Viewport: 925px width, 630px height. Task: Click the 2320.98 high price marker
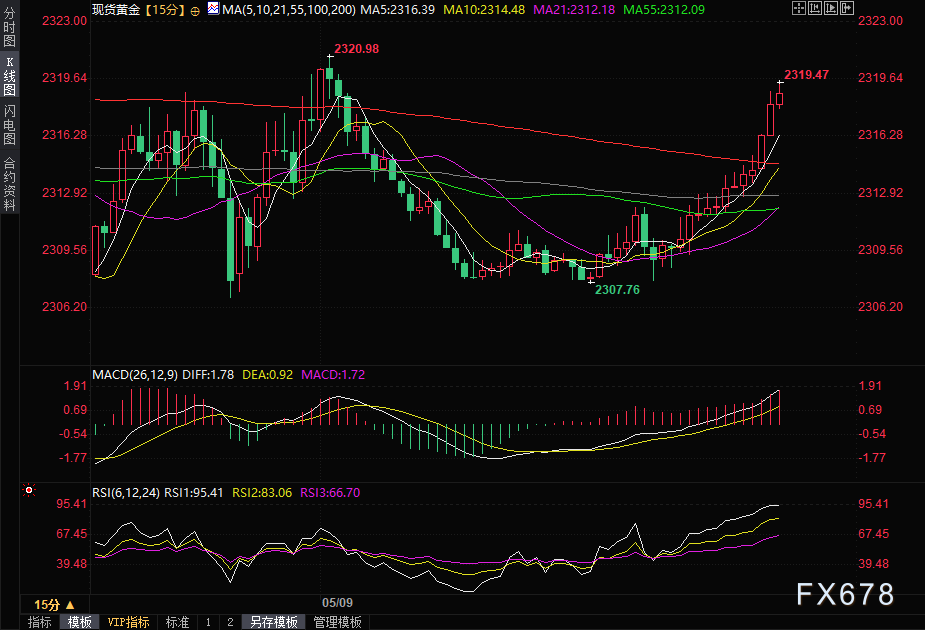pos(356,49)
